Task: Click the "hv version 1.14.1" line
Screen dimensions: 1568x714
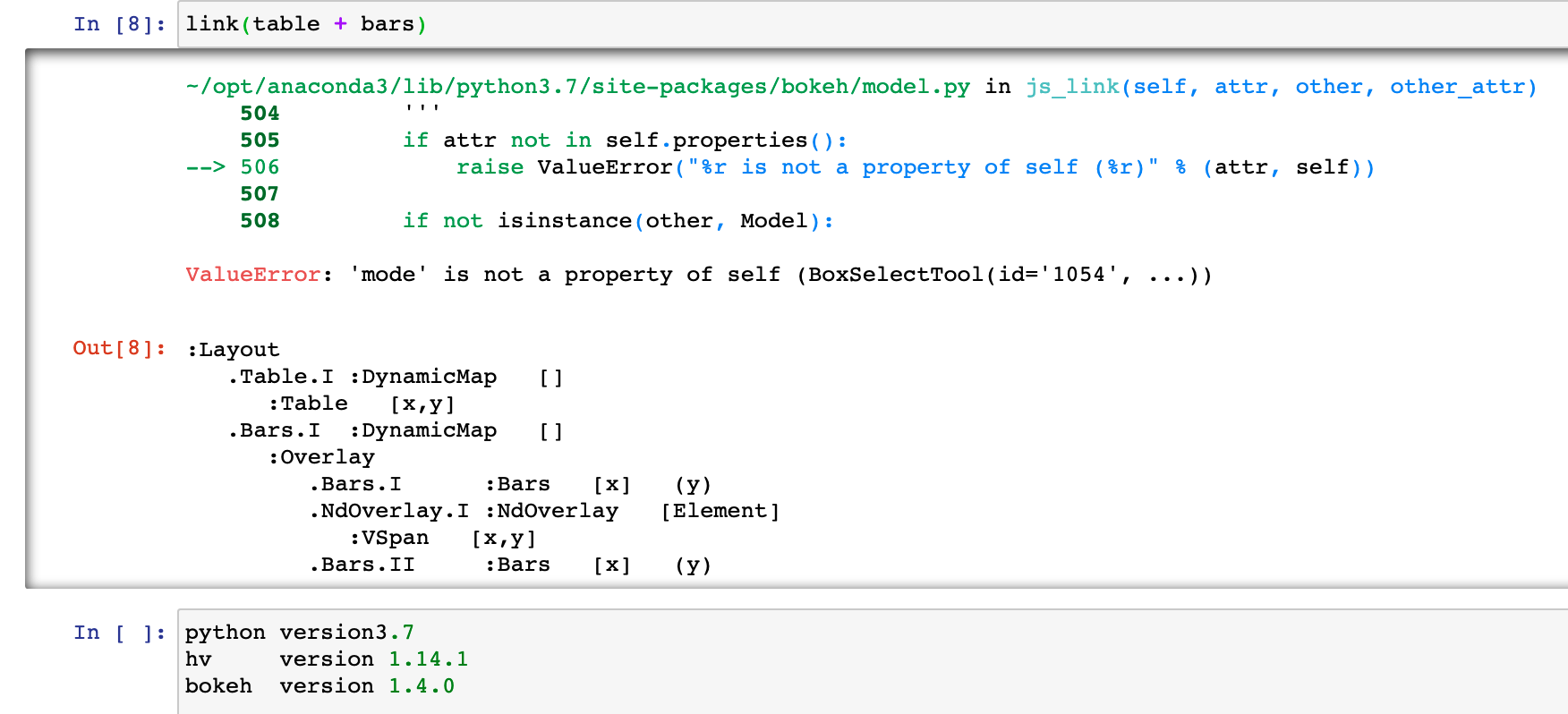Action: click(327, 659)
